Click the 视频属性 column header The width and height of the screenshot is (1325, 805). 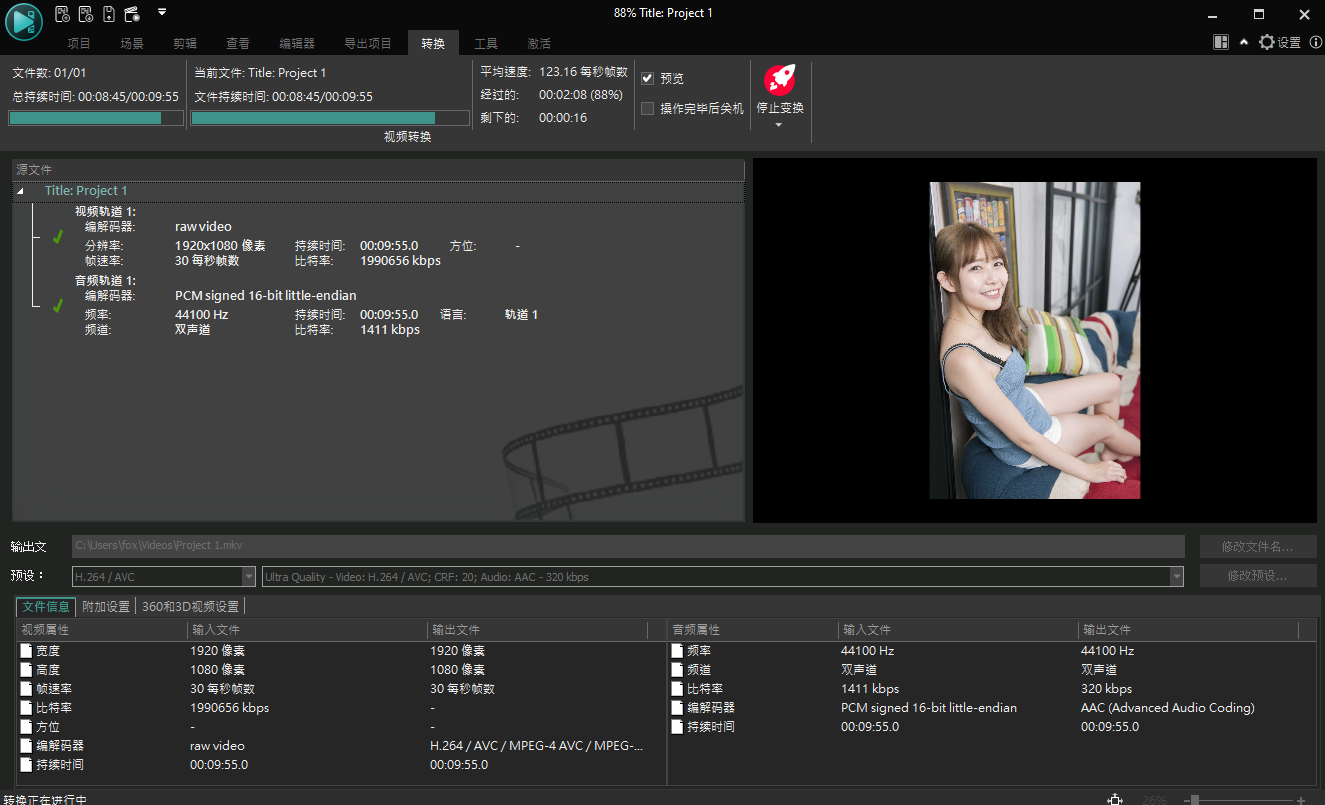[102, 630]
